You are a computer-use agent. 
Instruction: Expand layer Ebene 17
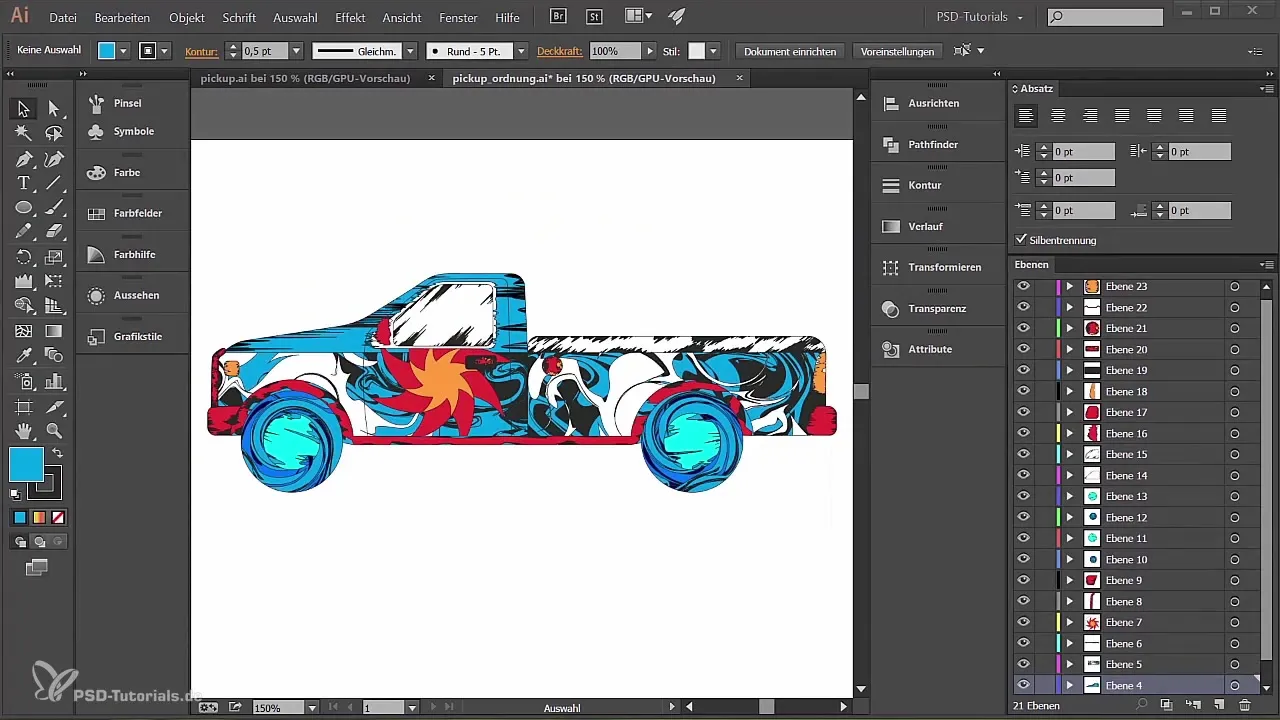[1069, 412]
